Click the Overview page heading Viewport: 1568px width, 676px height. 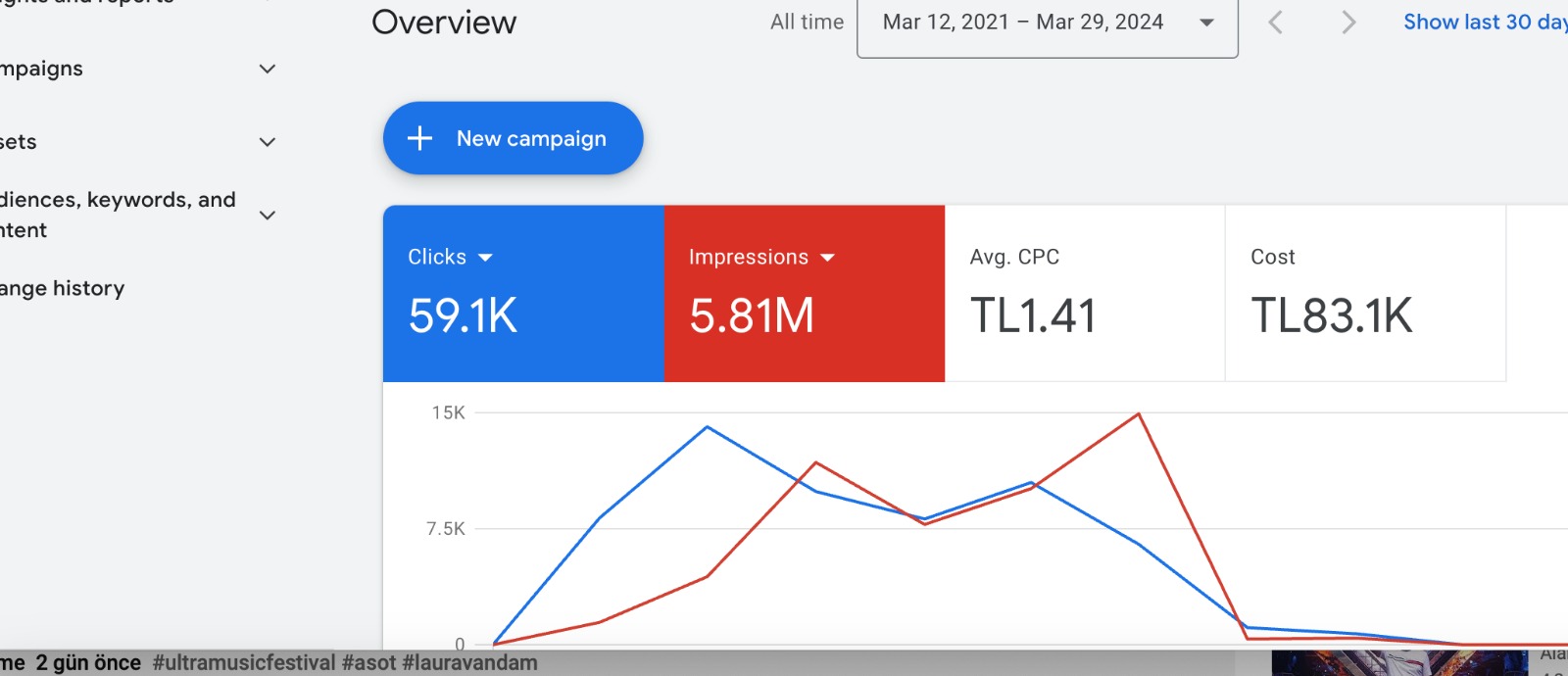tap(444, 23)
